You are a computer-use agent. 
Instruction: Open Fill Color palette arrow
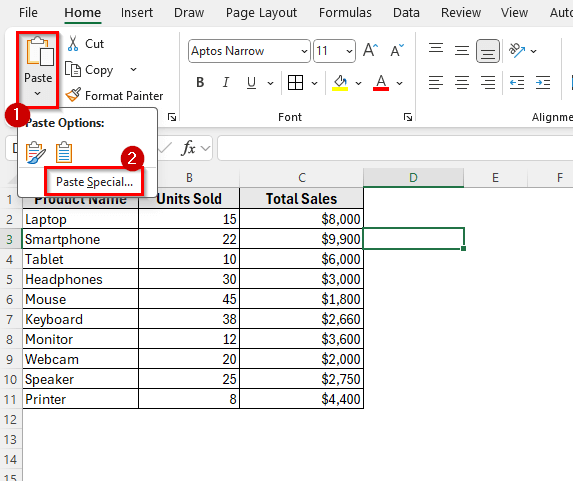[358, 83]
